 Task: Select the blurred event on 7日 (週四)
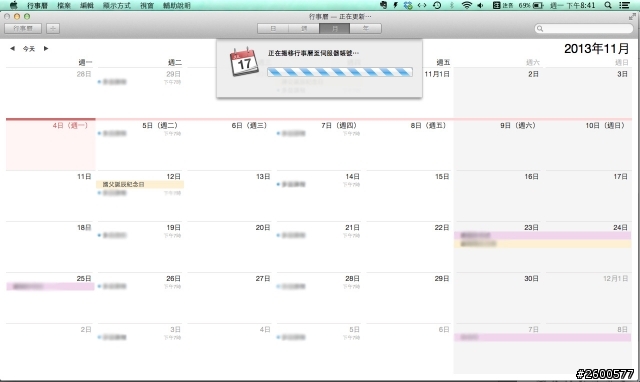318,133
